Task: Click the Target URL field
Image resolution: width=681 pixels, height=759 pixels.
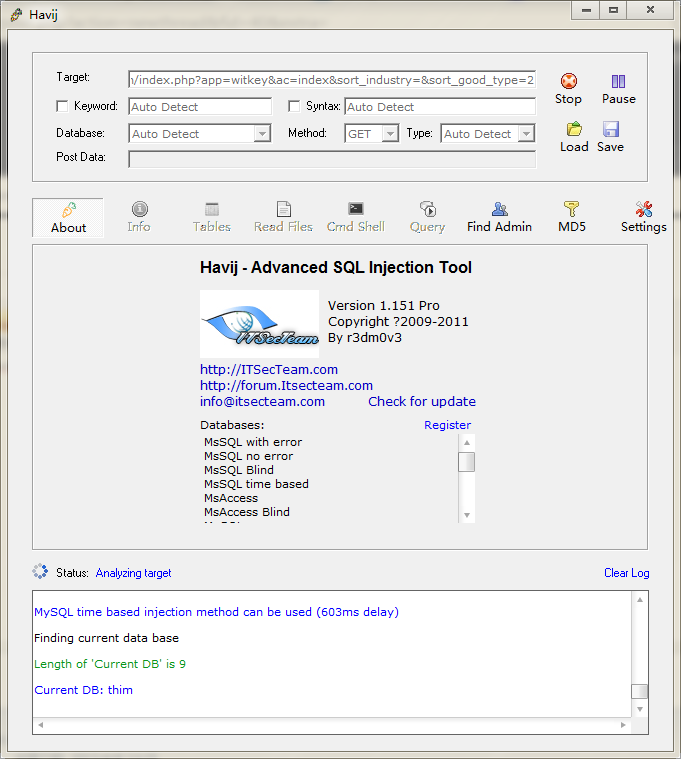Action: [332, 79]
